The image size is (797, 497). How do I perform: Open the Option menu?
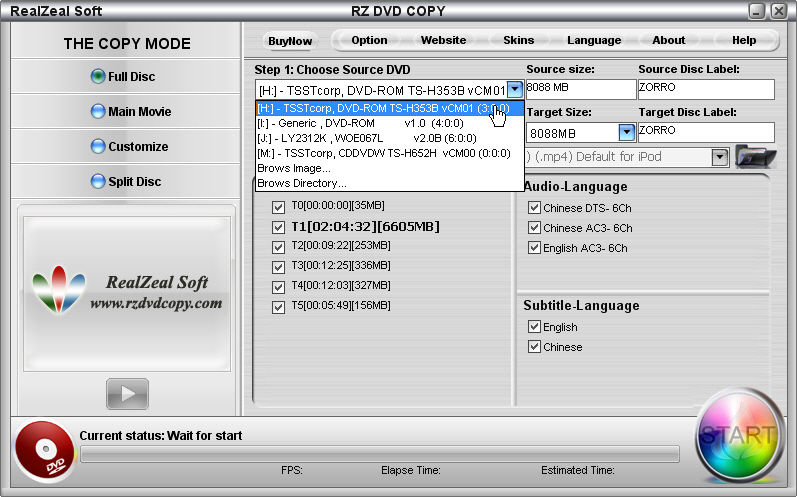tap(369, 40)
